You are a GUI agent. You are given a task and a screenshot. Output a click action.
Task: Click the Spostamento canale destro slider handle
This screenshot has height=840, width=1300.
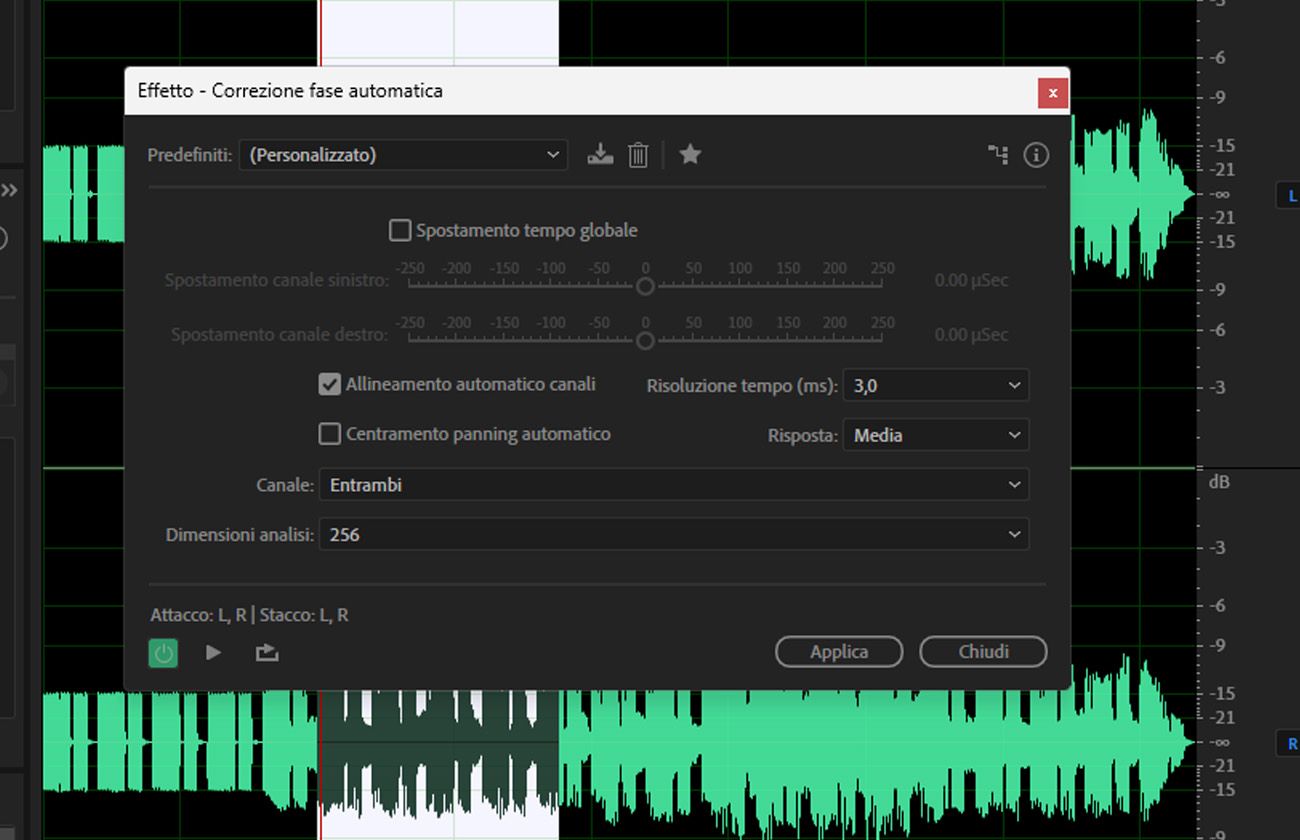click(645, 341)
